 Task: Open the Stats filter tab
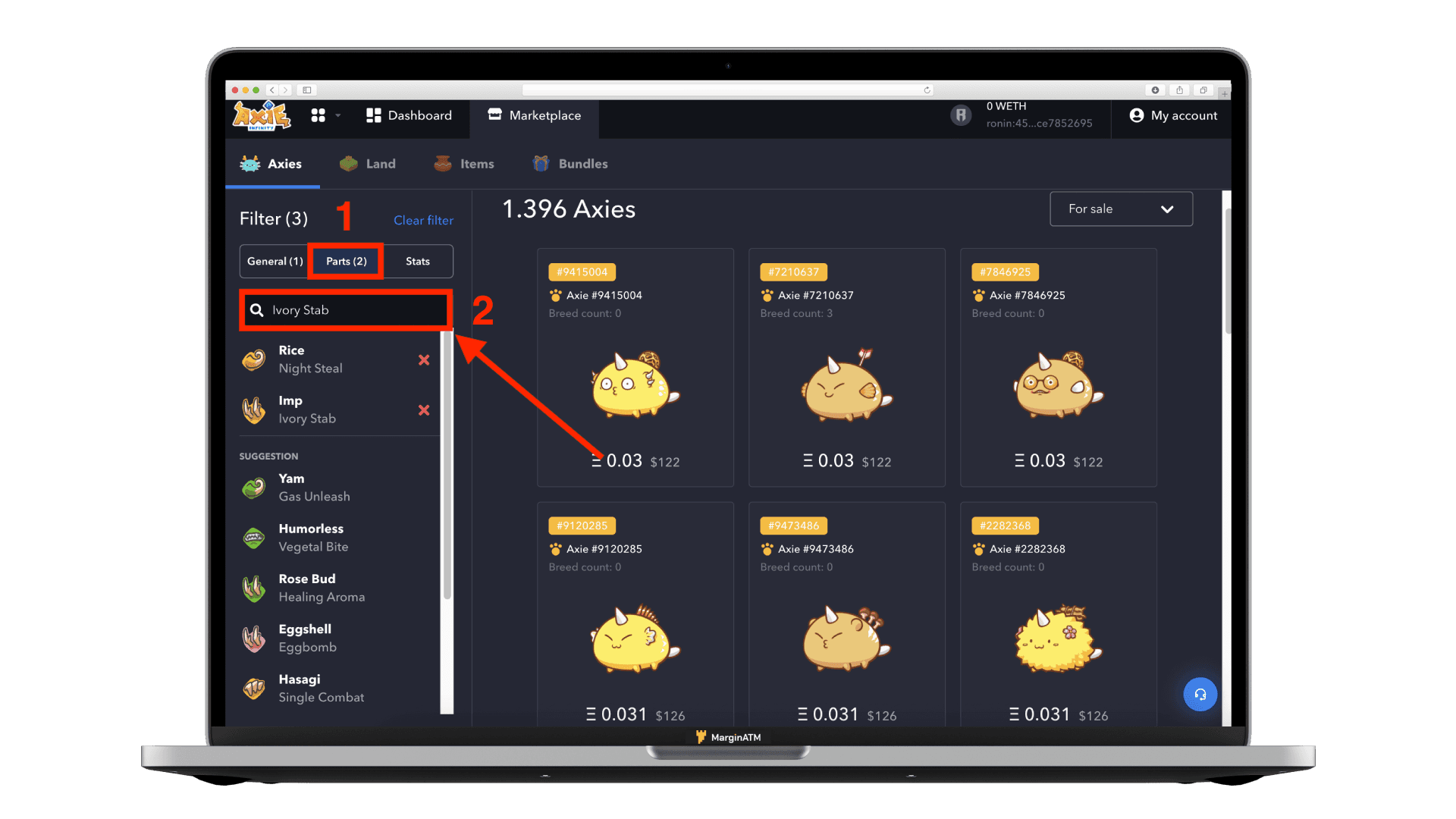pyautogui.click(x=418, y=261)
